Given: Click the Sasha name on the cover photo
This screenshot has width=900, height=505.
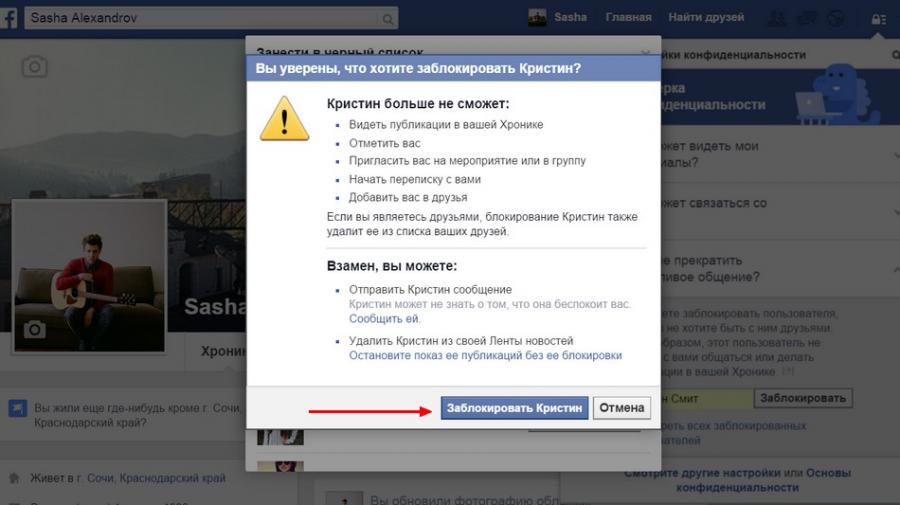Looking at the screenshot, I should pos(215,306).
